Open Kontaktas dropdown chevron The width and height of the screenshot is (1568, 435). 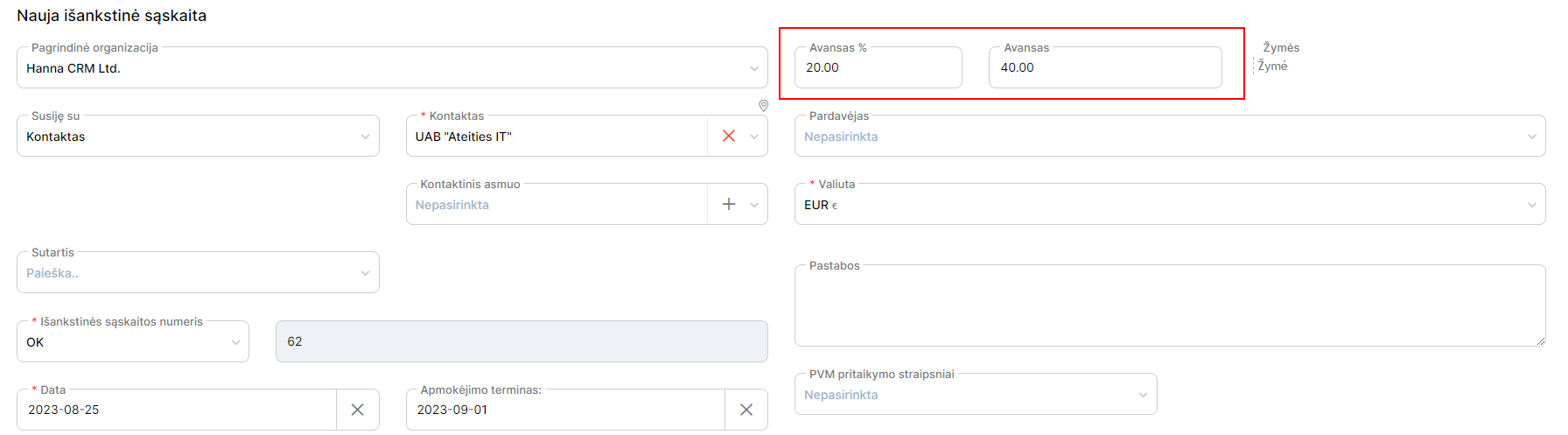pos(754,137)
